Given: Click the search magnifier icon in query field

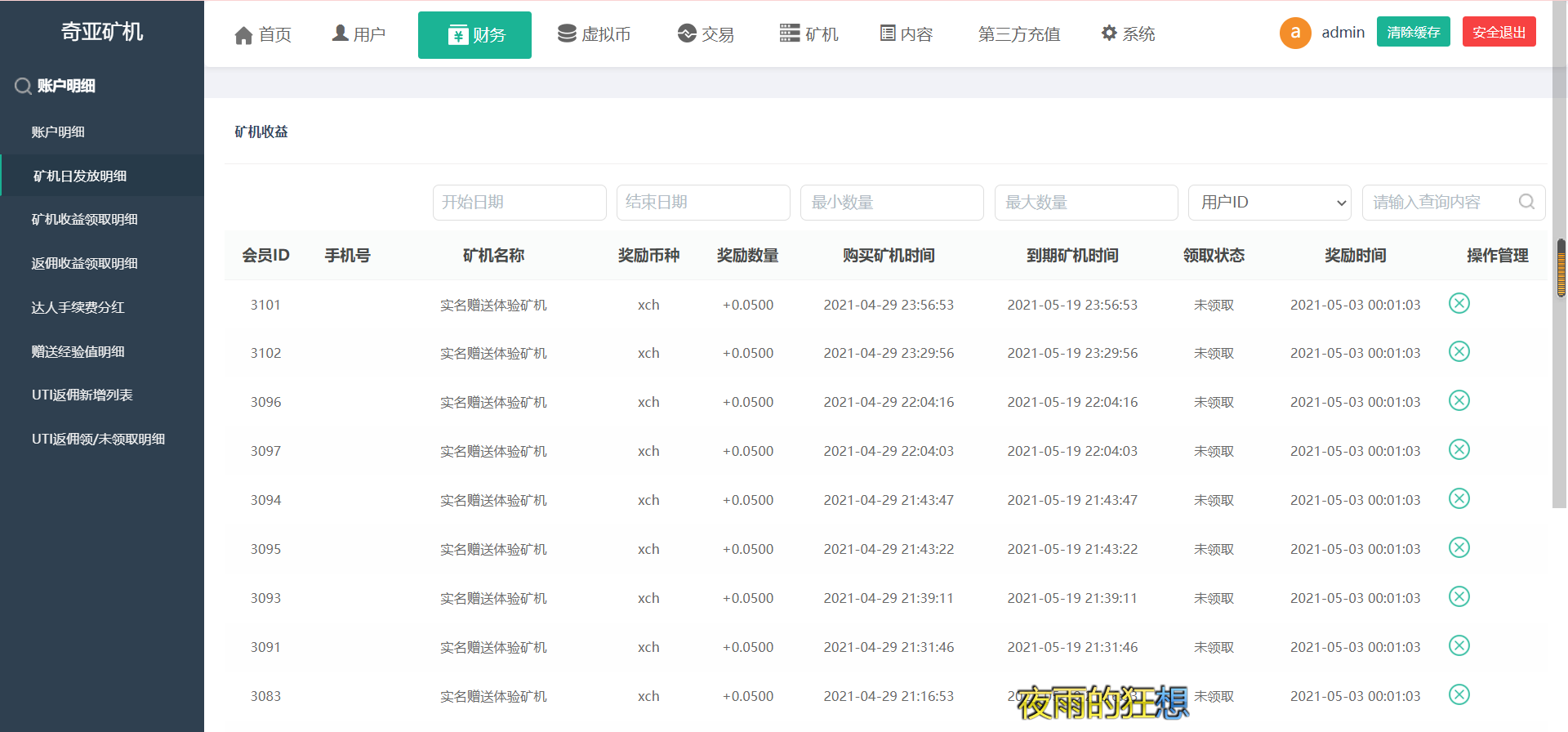Looking at the screenshot, I should click(x=1526, y=202).
